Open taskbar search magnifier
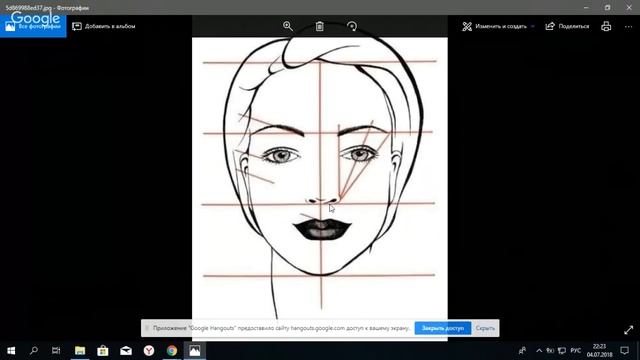 pyautogui.click(x=34, y=350)
